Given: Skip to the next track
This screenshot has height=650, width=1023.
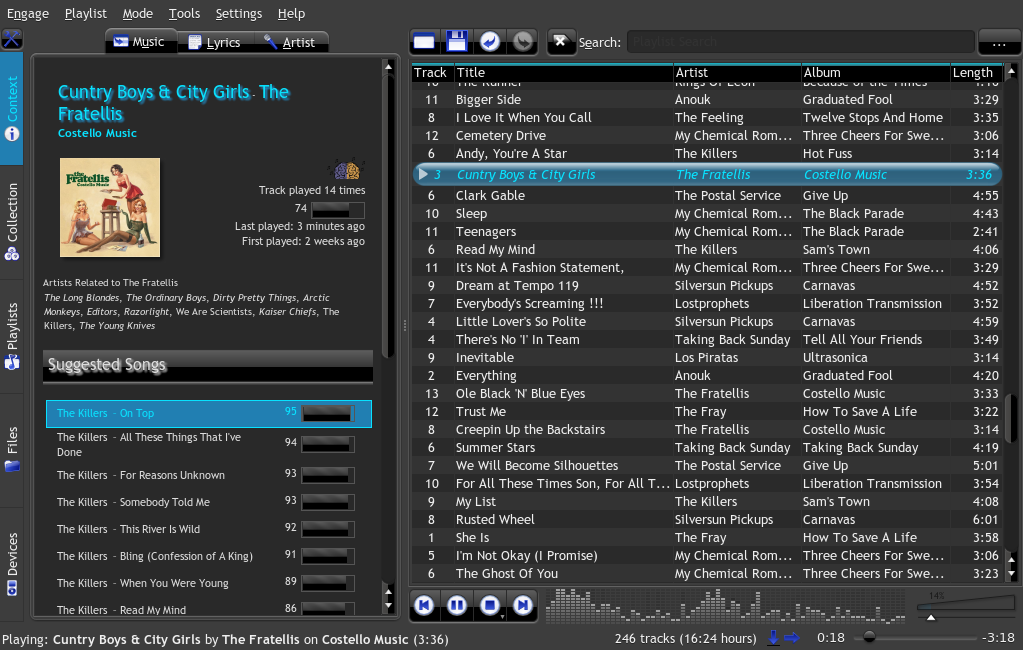Looking at the screenshot, I should point(523,605).
